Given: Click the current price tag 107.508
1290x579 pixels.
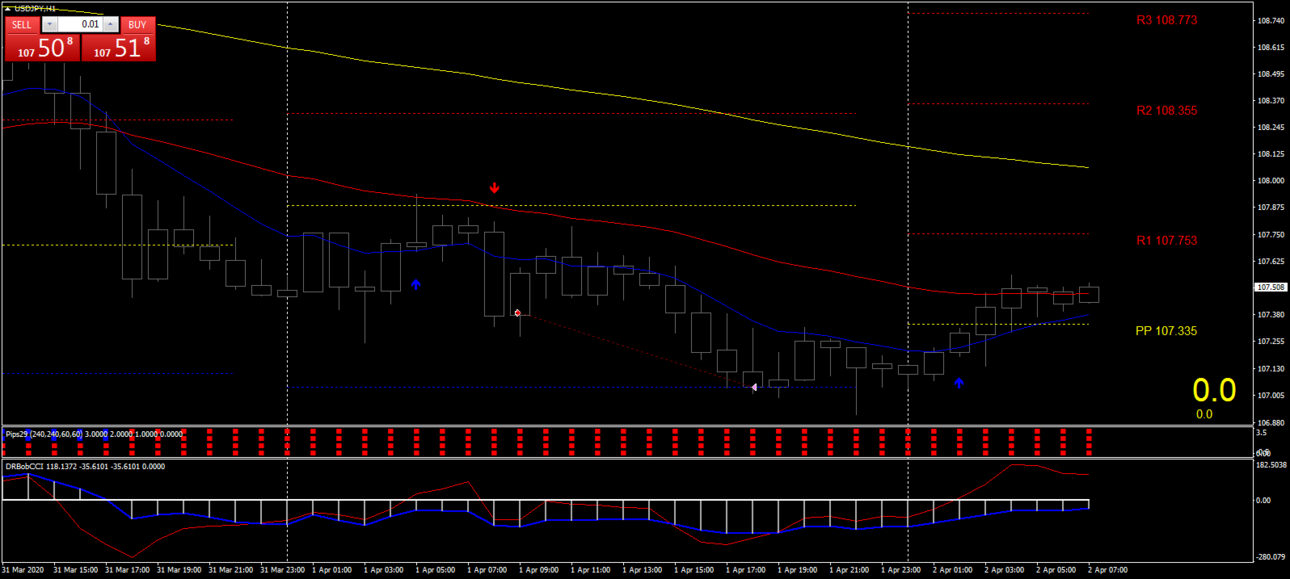Looking at the screenshot, I should point(1270,287).
